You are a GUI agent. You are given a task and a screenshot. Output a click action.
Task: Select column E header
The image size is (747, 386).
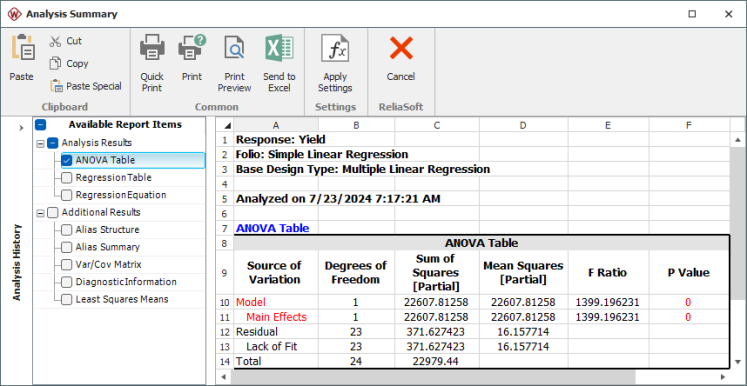608,125
